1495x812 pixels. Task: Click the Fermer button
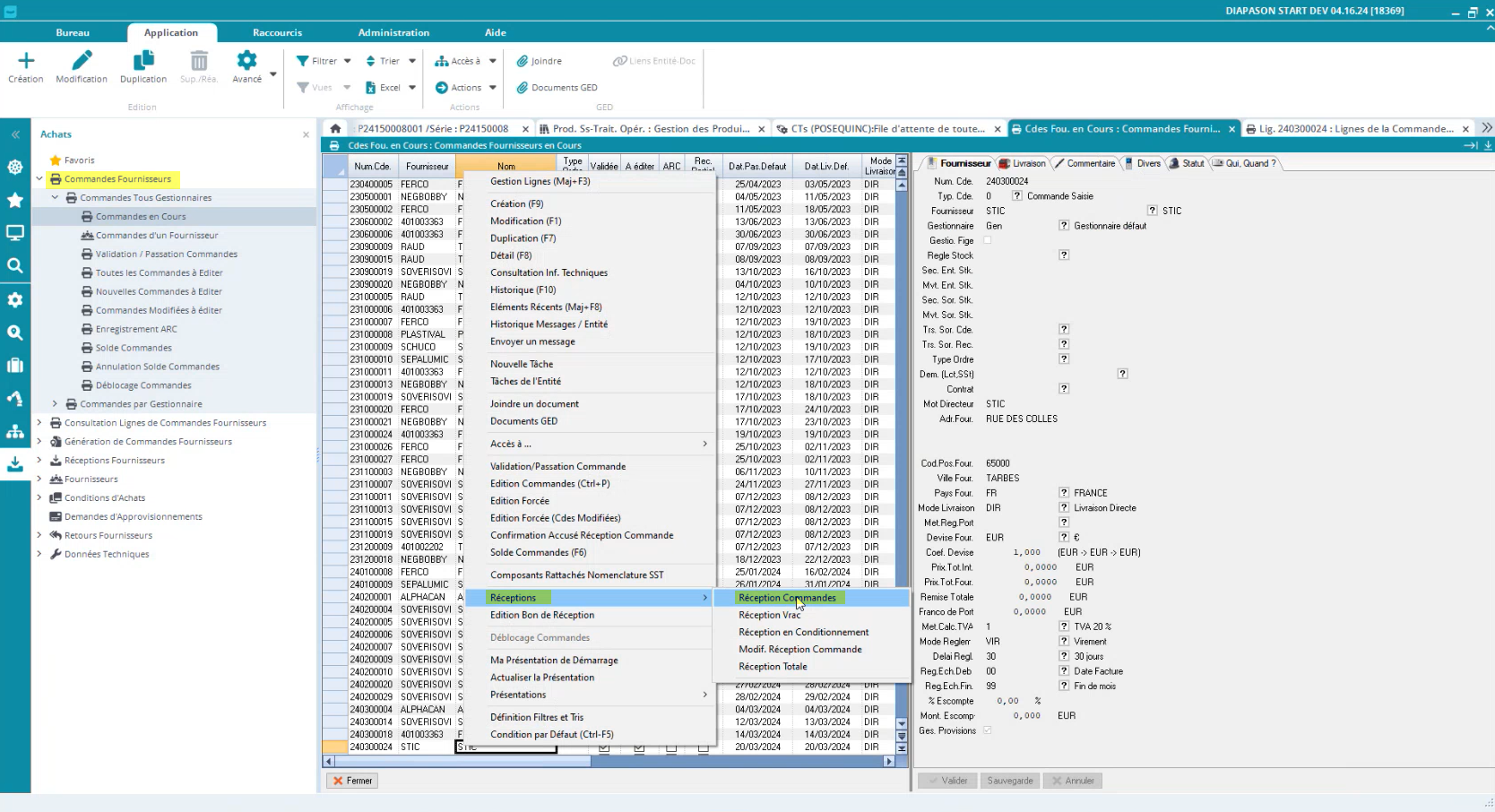(352, 781)
